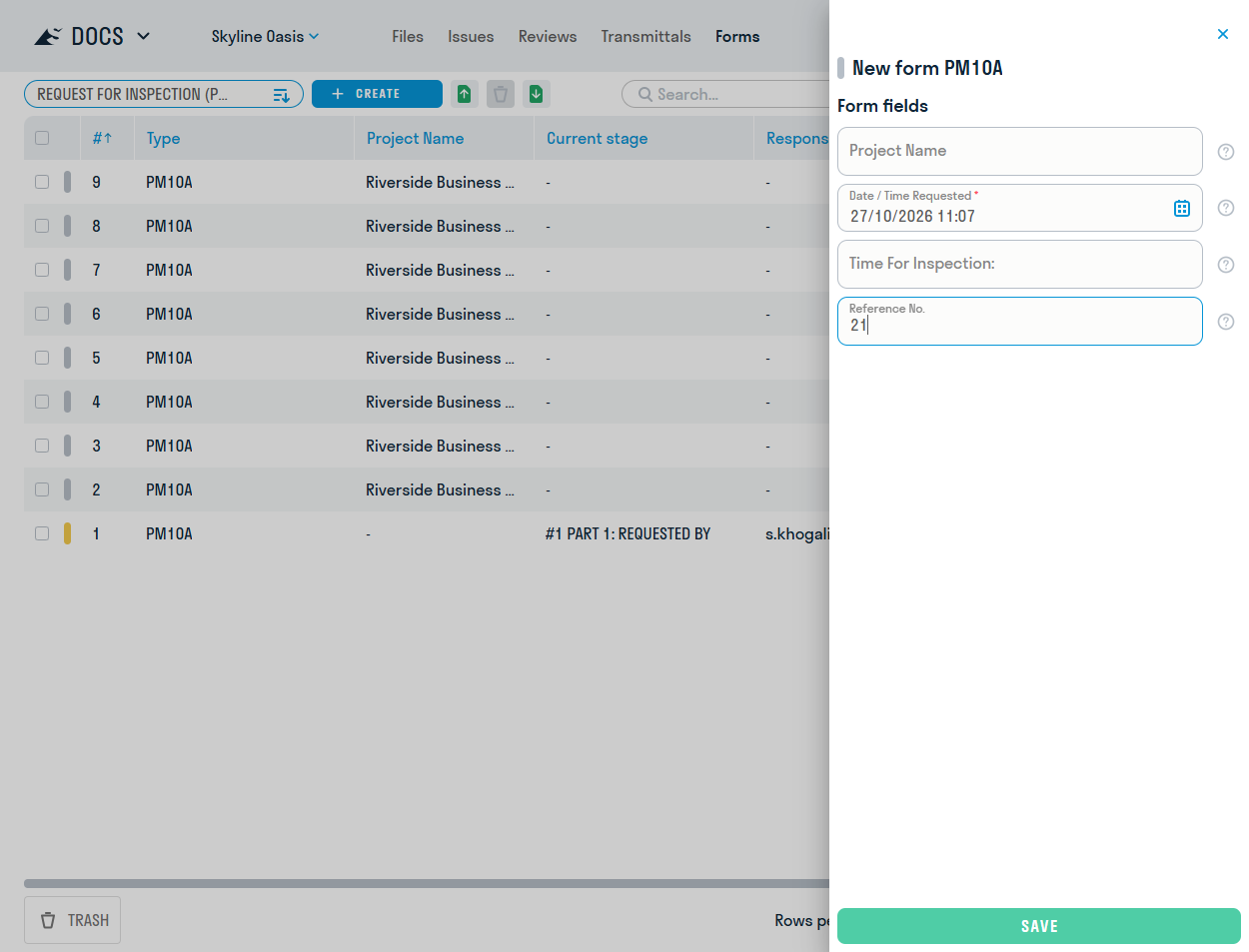Click the Create button

click(x=377, y=94)
